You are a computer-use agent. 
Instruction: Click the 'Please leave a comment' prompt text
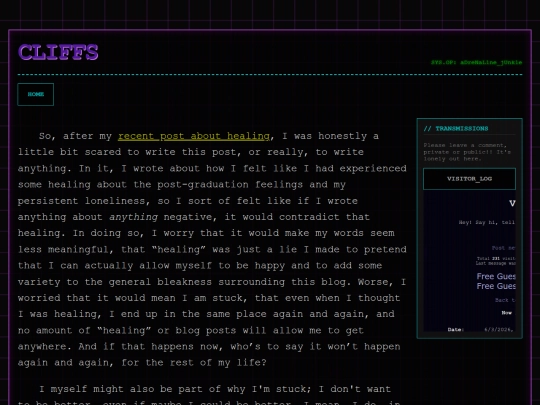point(467,152)
